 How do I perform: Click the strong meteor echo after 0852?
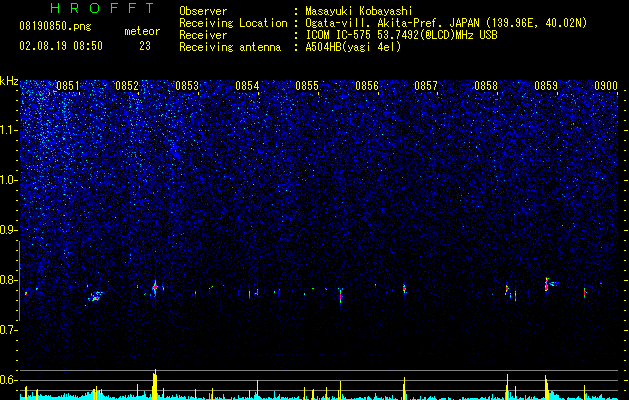pos(155,288)
